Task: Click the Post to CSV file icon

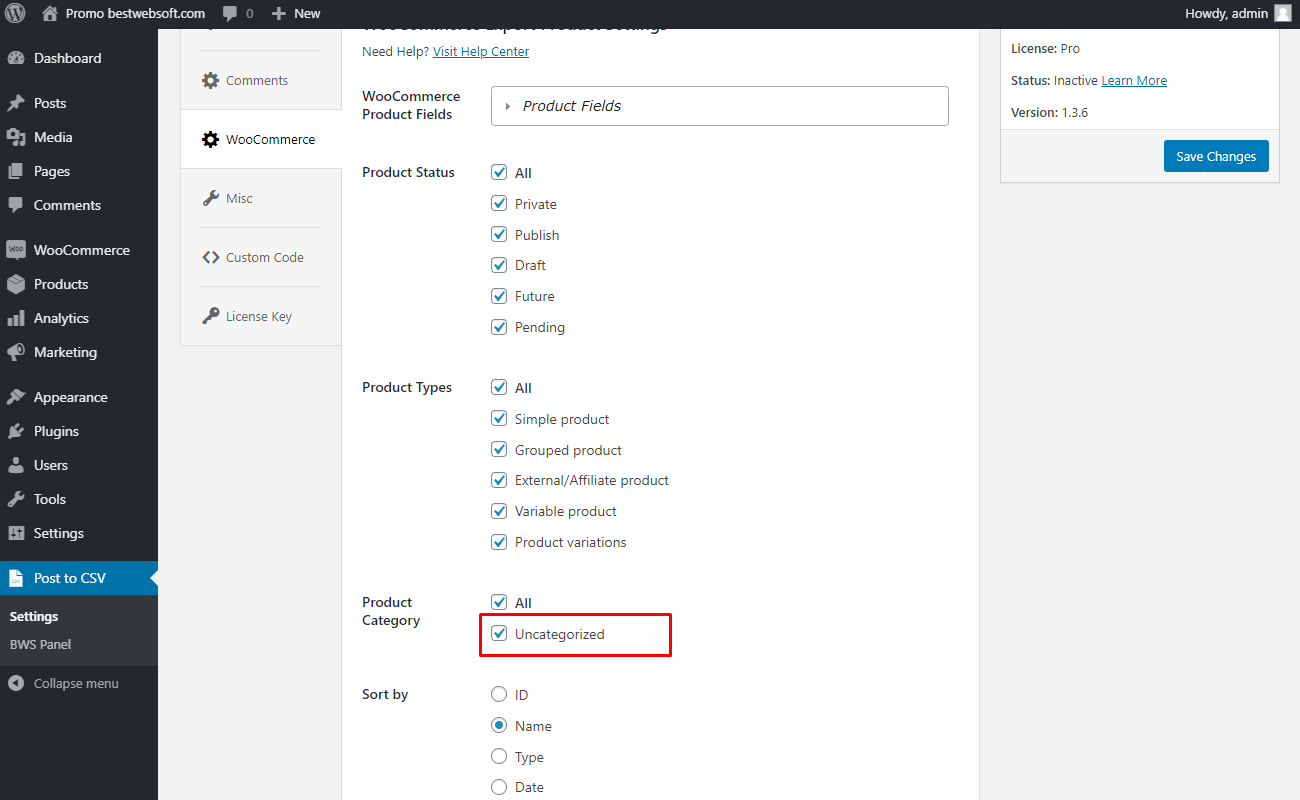Action: pyautogui.click(x=16, y=578)
